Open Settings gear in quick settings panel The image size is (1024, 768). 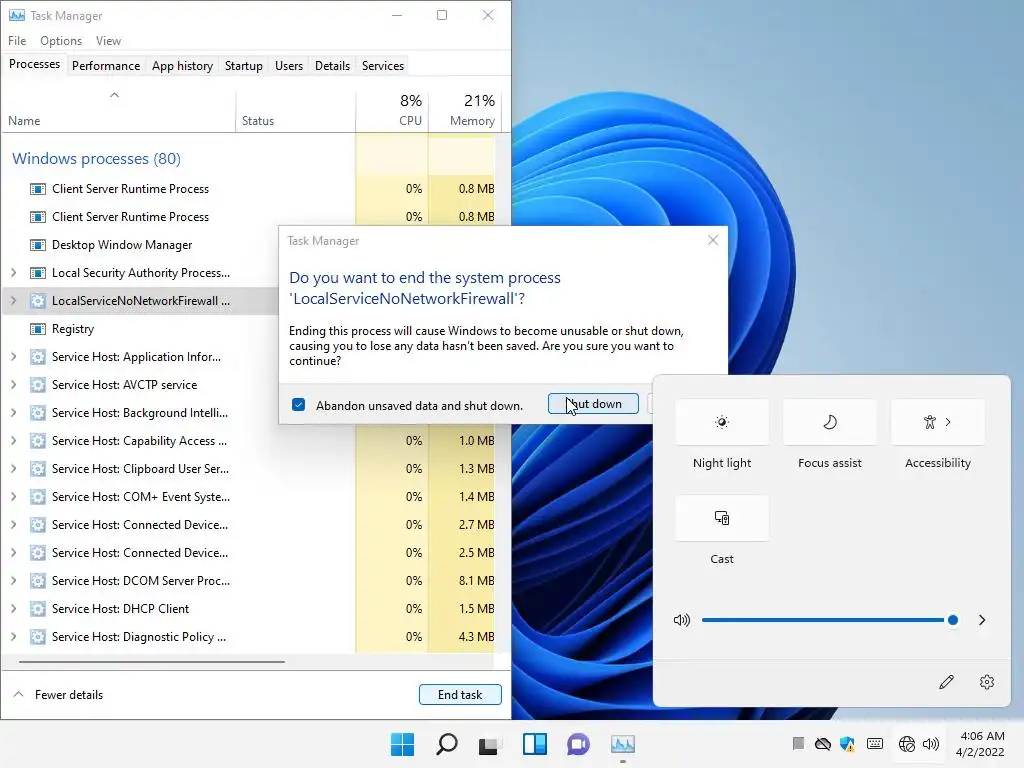(x=987, y=682)
